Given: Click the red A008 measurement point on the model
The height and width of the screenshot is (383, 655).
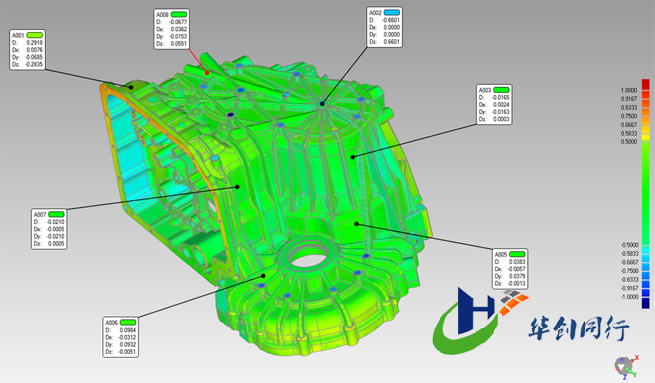Looking at the screenshot, I should (207, 73).
